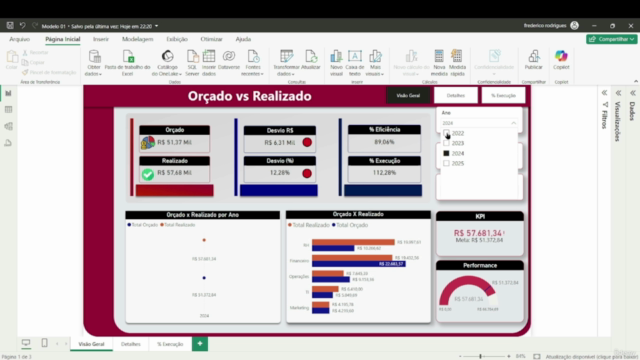The width and height of the screenshot is (640, 360).
Task: Check the 2025 year option
Action: (x=446, y=163)
